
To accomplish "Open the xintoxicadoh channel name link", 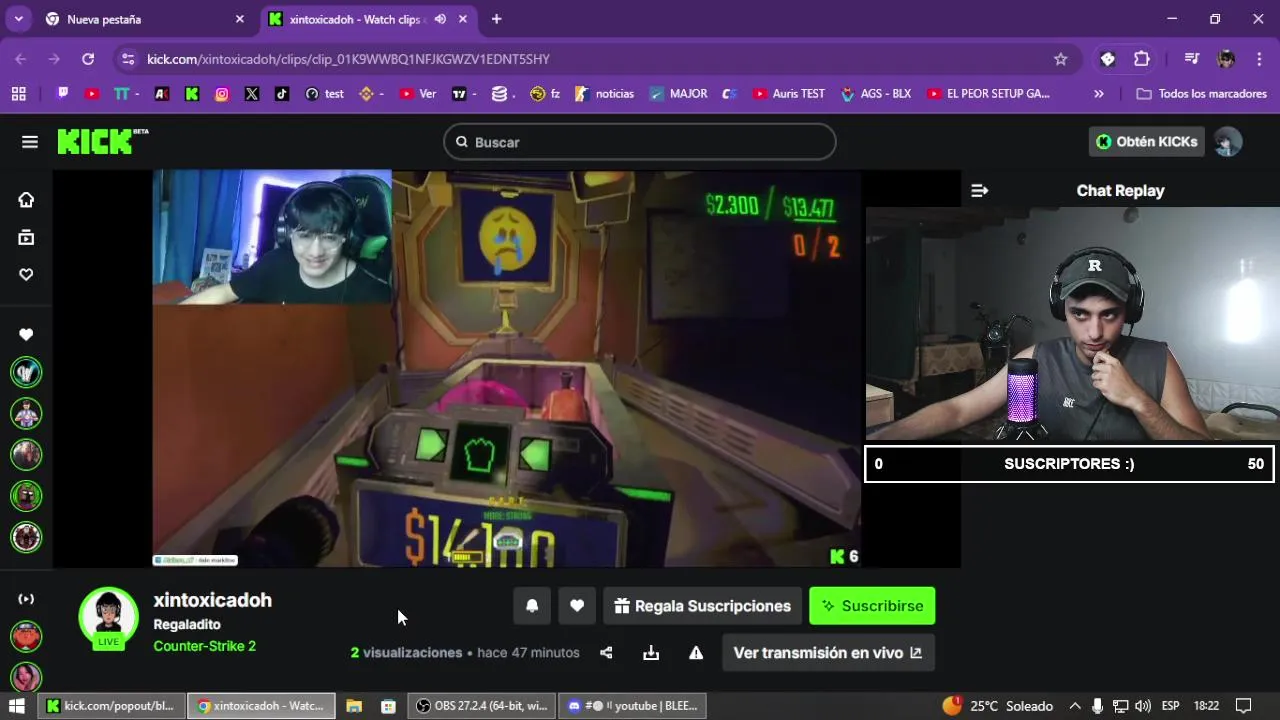I will click(212, 600).
